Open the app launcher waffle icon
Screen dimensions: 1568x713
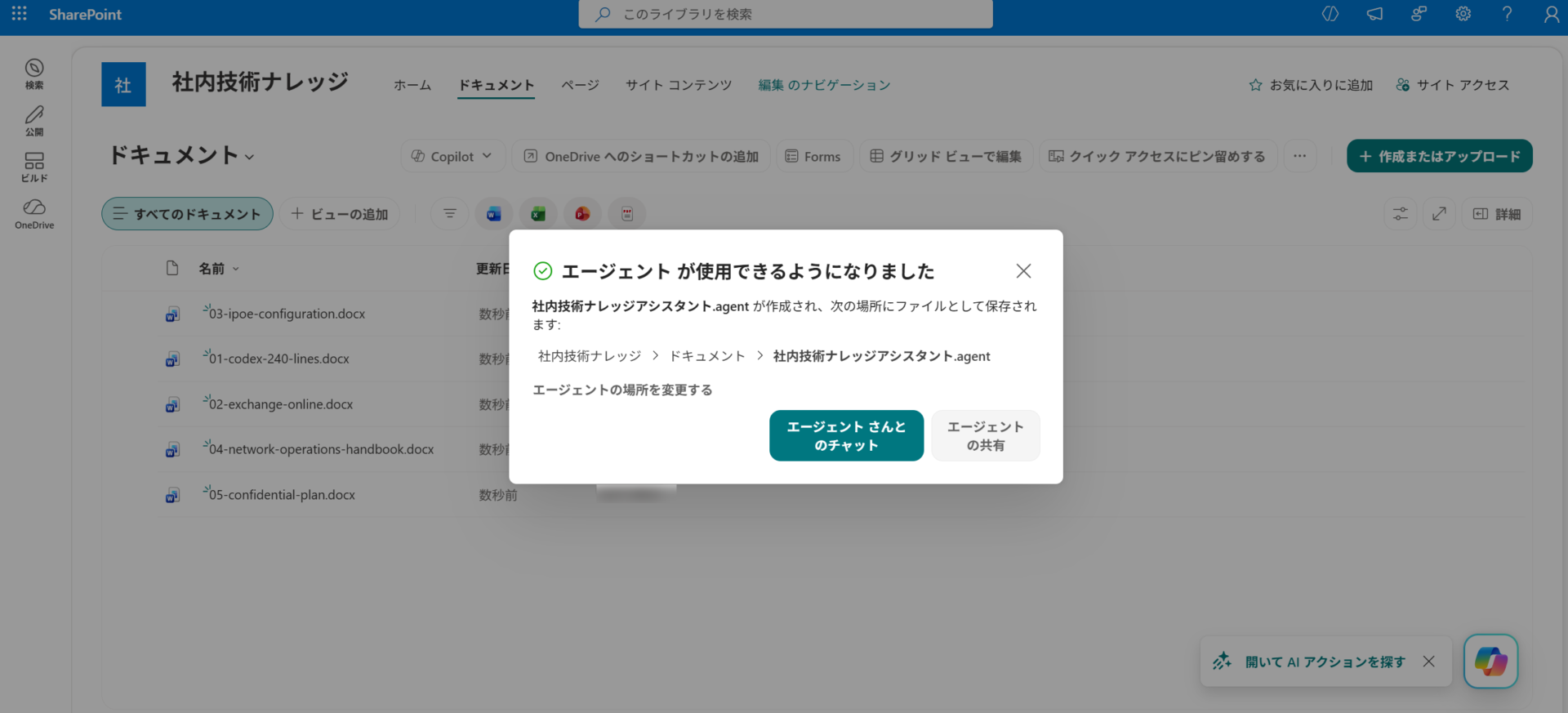20,14
